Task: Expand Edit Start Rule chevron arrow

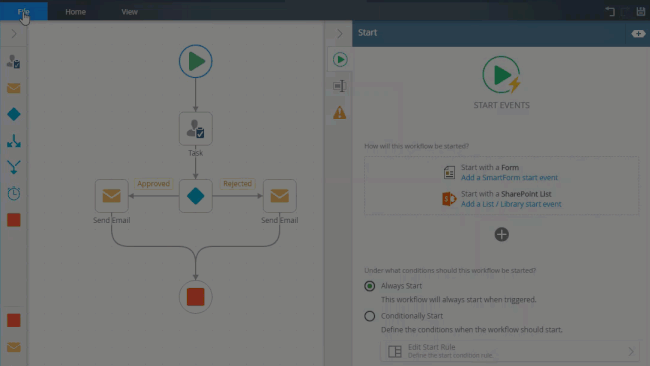Action: click(x=631, y=351)
